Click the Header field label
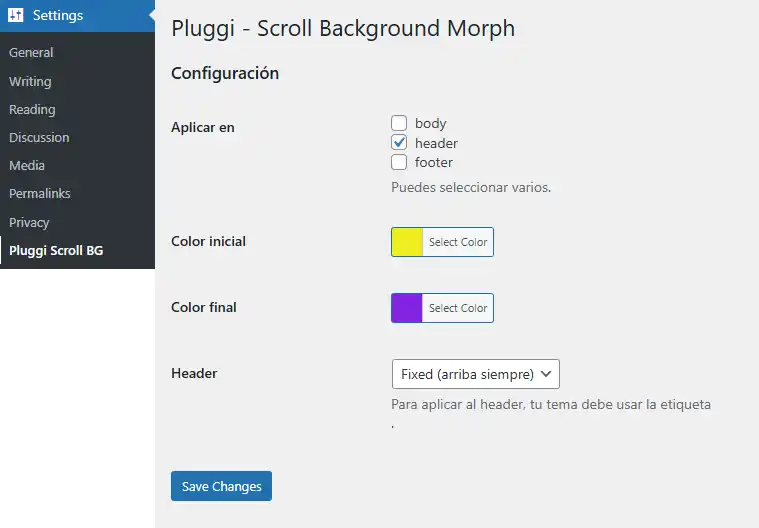Viewport: 759px width, 528px height. point(194,373)
